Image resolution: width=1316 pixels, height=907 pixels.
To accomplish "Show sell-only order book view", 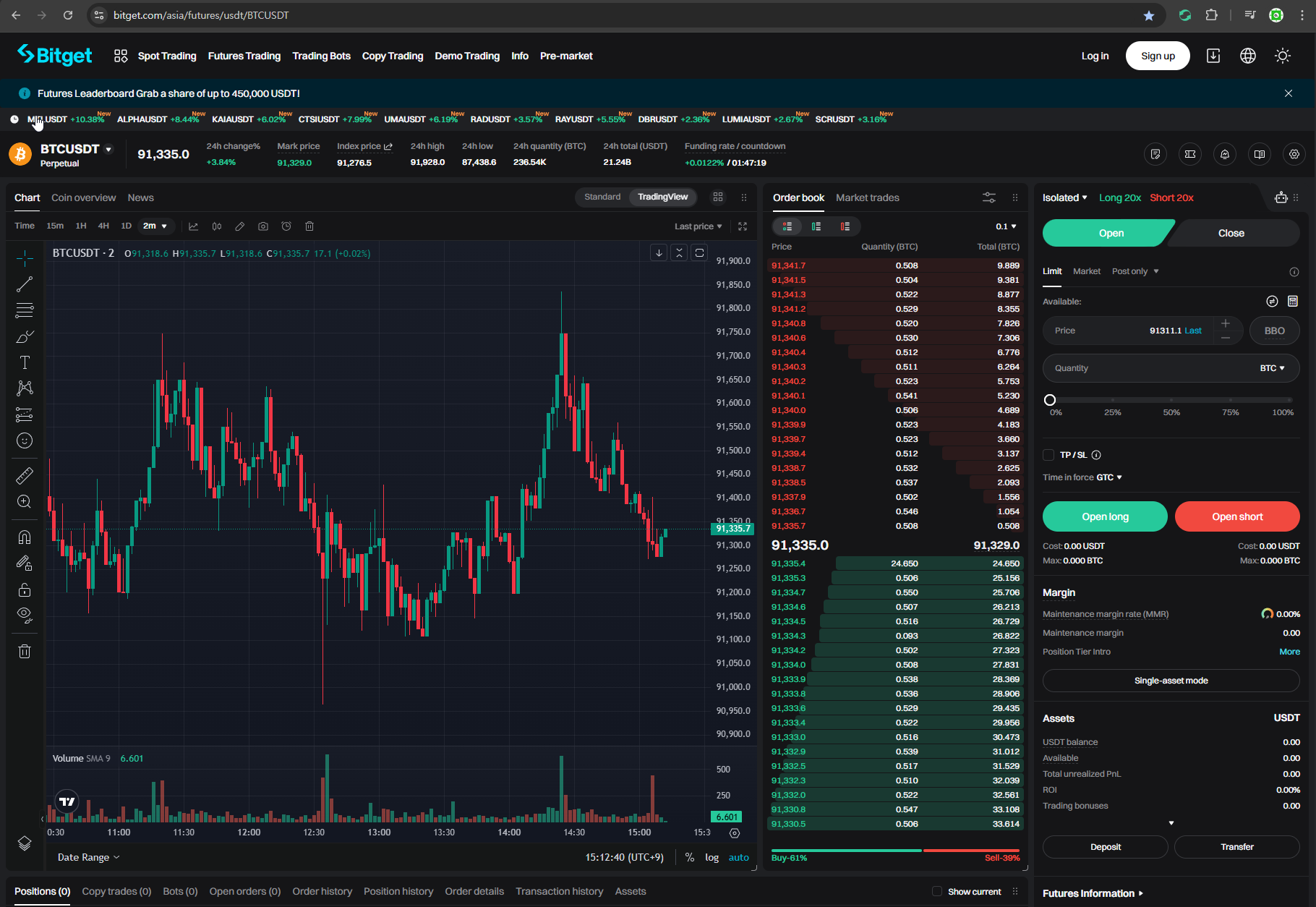I will pos(845,226).
